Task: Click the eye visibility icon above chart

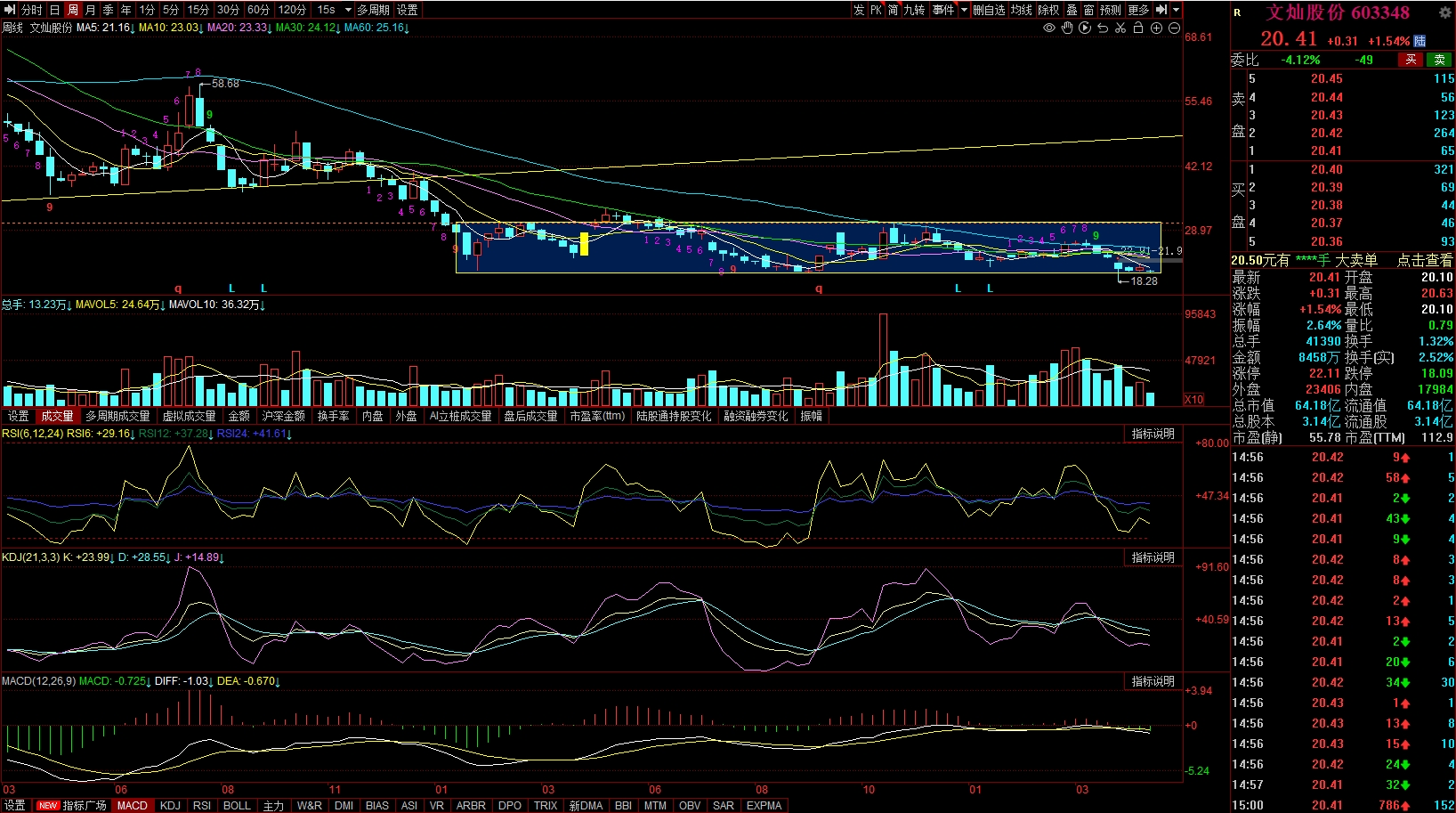Action: pos(1049,28)
